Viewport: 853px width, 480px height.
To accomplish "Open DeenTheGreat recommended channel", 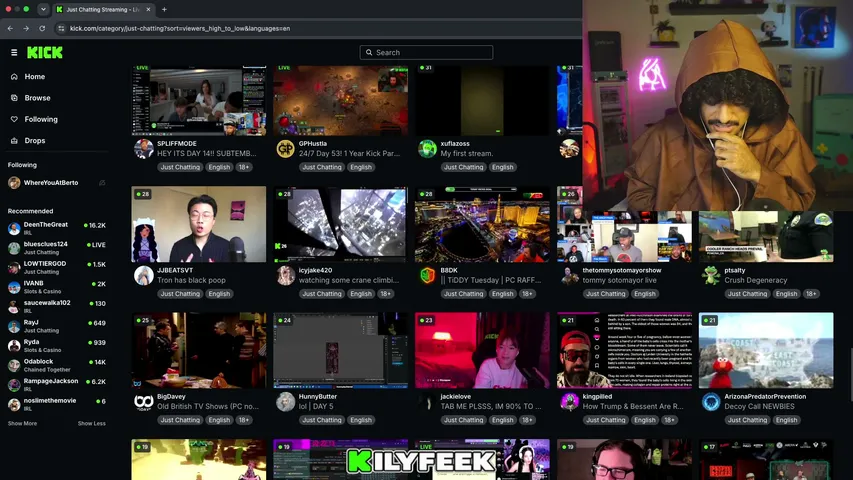I will (57, 228).
